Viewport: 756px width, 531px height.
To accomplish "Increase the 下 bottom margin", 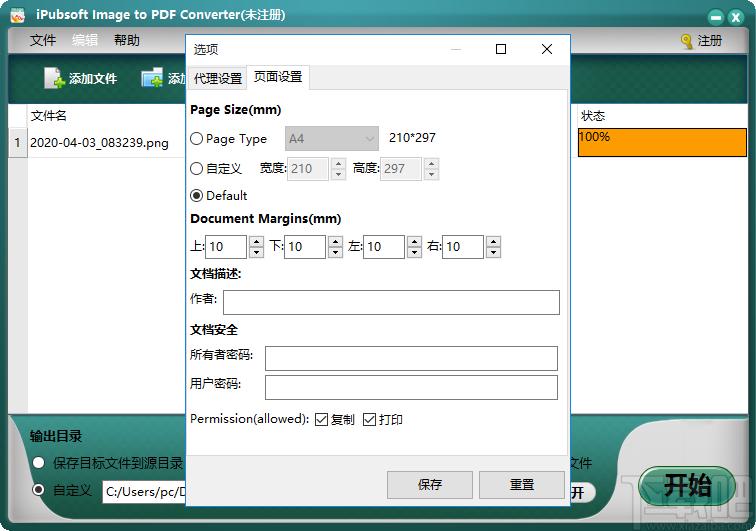I will pyautogui.click(x=336, y=242).
